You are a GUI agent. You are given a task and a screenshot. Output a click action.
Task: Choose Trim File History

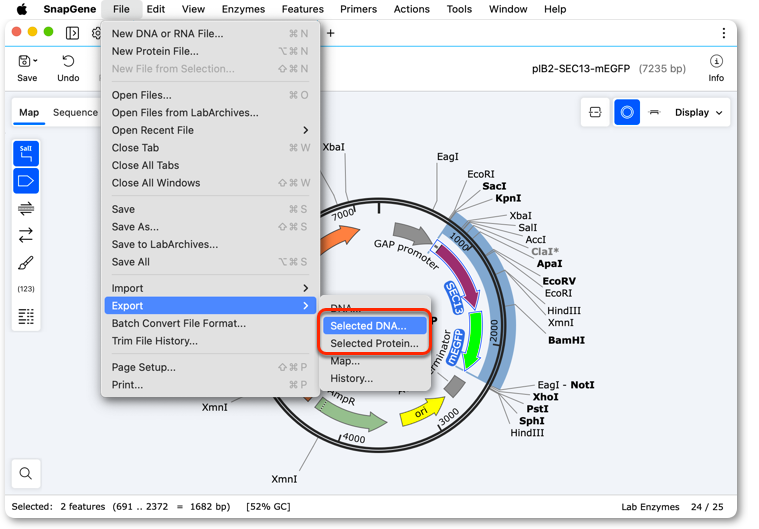point(210,341)
